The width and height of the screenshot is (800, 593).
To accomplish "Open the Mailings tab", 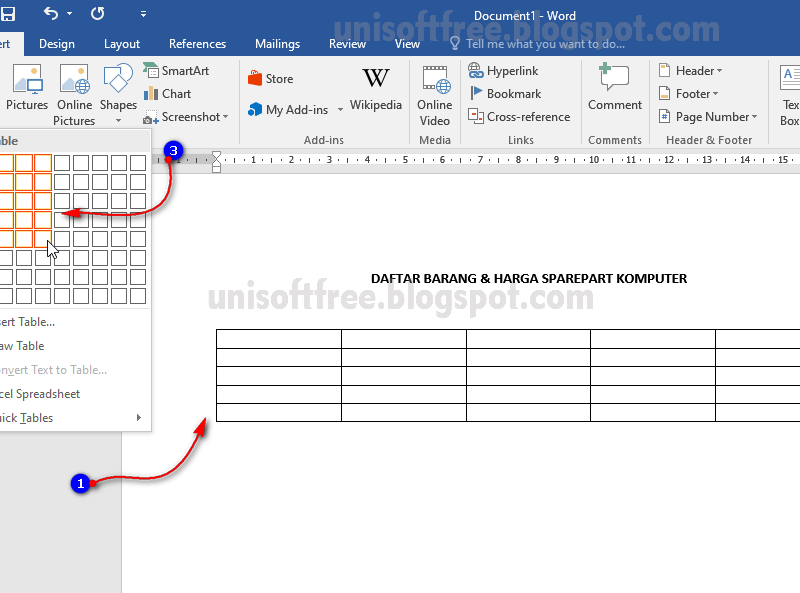I will pyautogui.click(x=277, y=44).
